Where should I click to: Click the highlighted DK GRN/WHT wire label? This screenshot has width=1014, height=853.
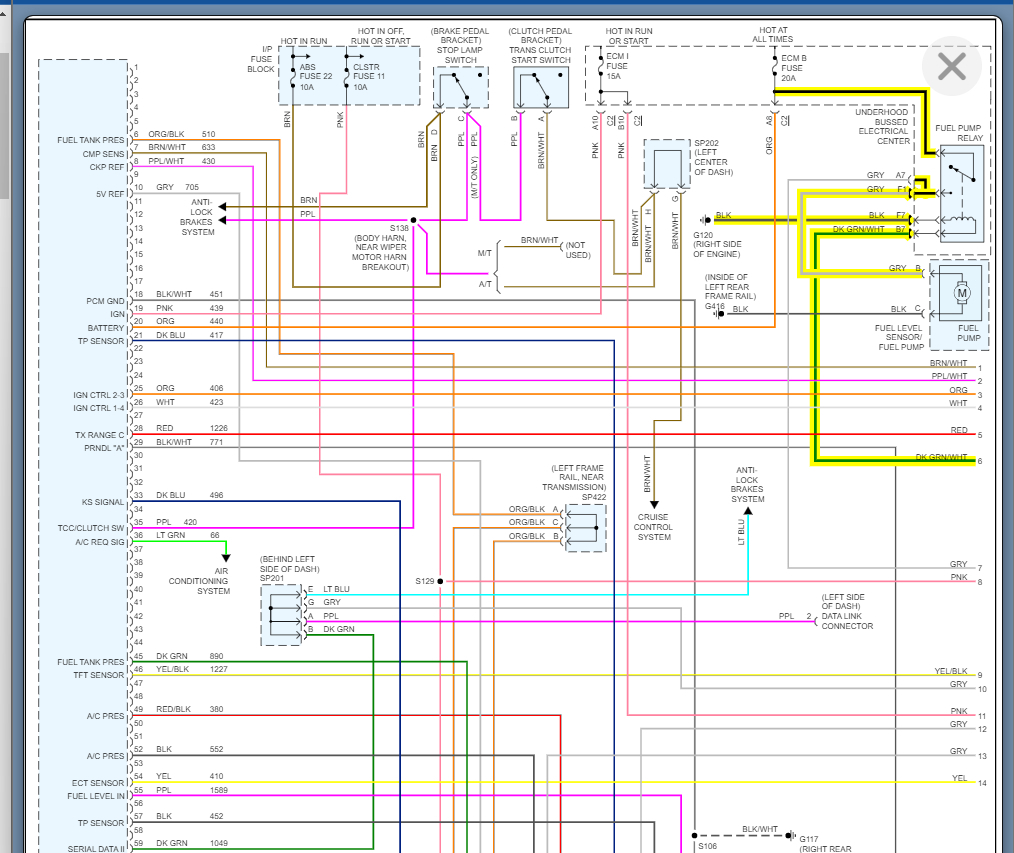pyautogui.click(x=858, y=229)
